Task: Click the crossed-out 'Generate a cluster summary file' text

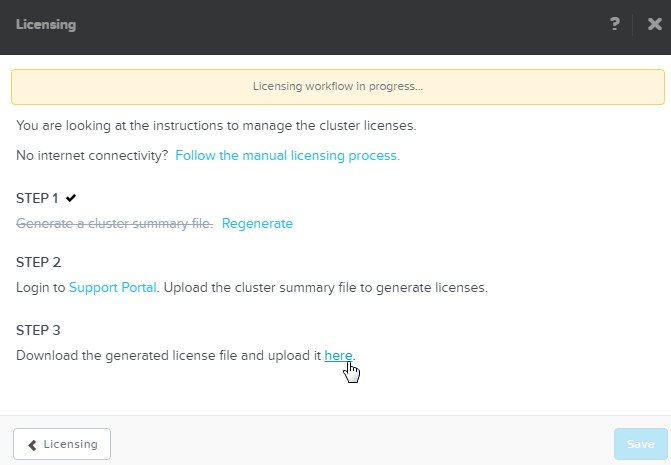Action: pos(114,223)
